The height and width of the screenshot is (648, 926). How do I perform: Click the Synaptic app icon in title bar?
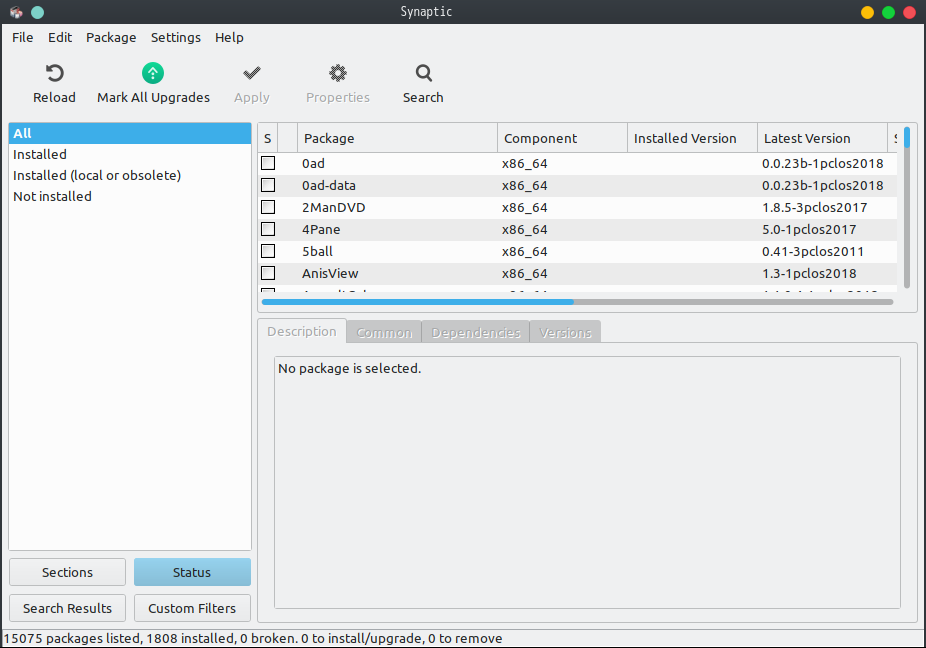(16, 12)
